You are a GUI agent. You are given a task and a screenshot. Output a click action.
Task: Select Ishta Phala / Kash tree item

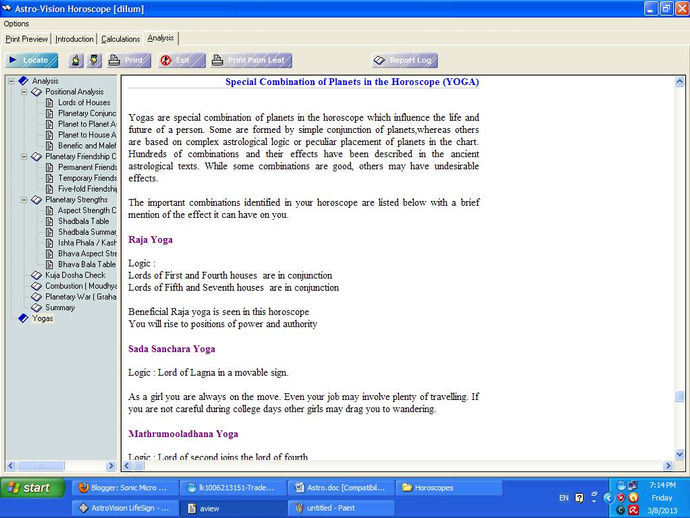(x=87, y=243)
